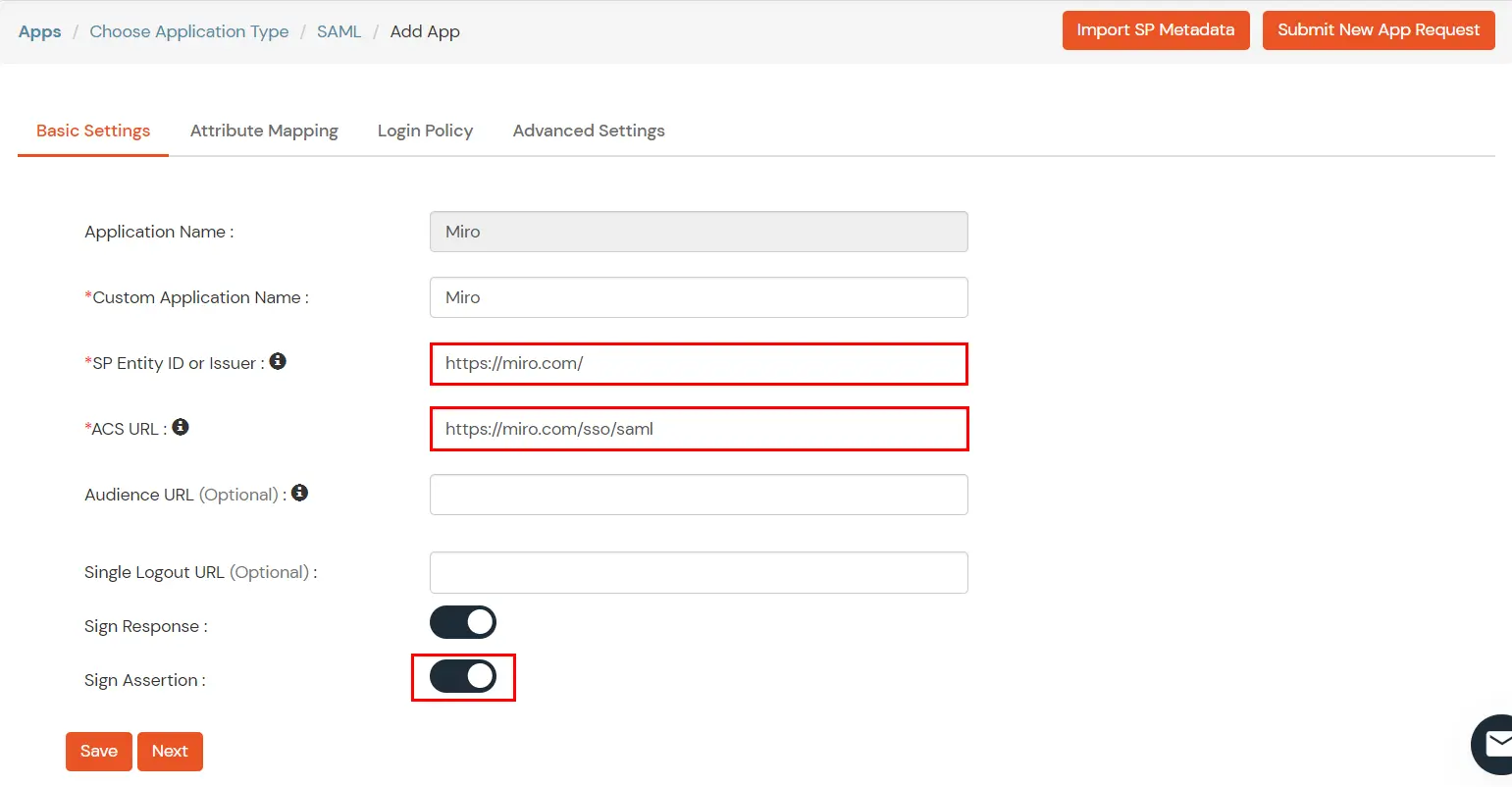Go to Apps breadcrumb link
1512x787 pixels.
[x=40, y=31]
